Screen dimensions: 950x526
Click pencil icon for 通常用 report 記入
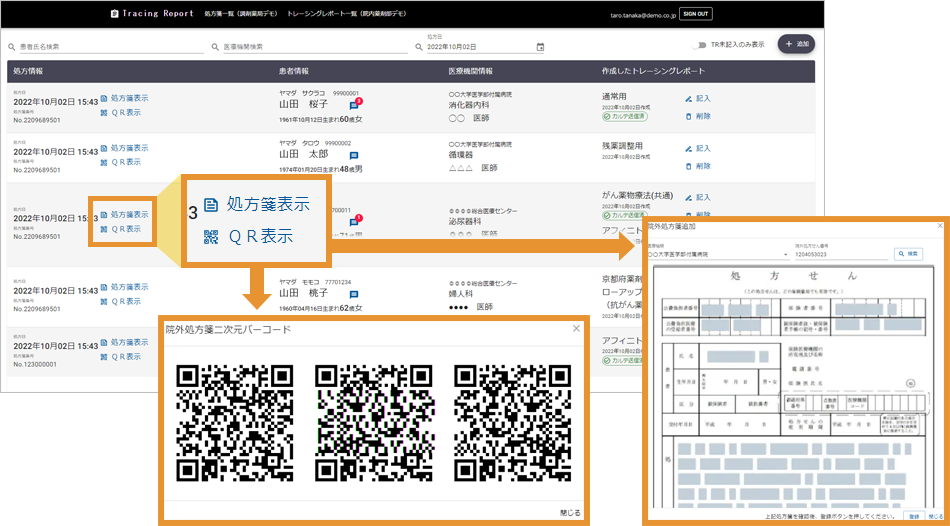click(x=688, y=98)
